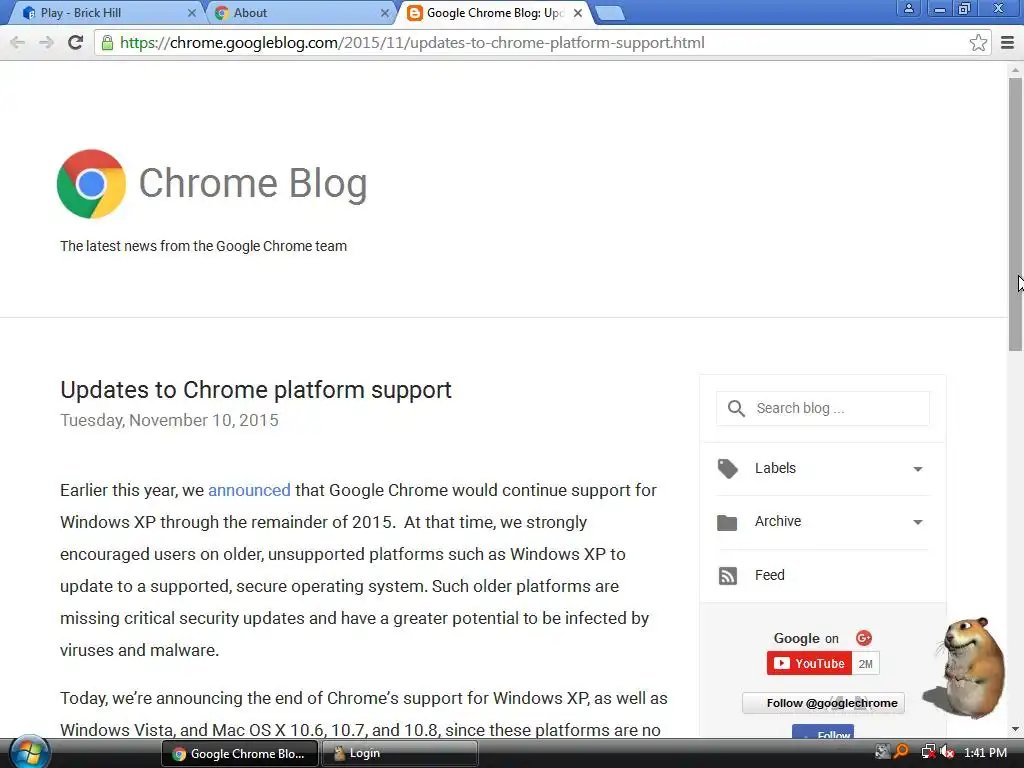Expand the Labels dropdown arrow
Image resolution: width=1024 pixels, height=768 pixels.
coord(918,469)
